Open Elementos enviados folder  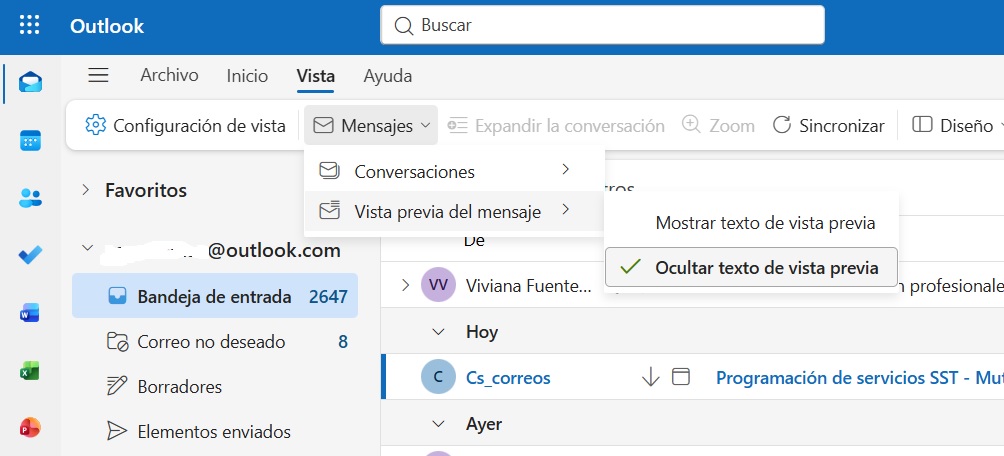[x=215, y=431]
